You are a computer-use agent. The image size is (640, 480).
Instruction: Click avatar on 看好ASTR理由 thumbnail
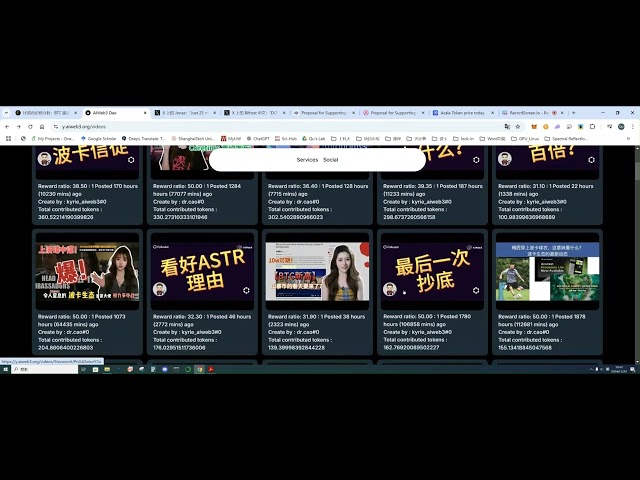[160, 289]
